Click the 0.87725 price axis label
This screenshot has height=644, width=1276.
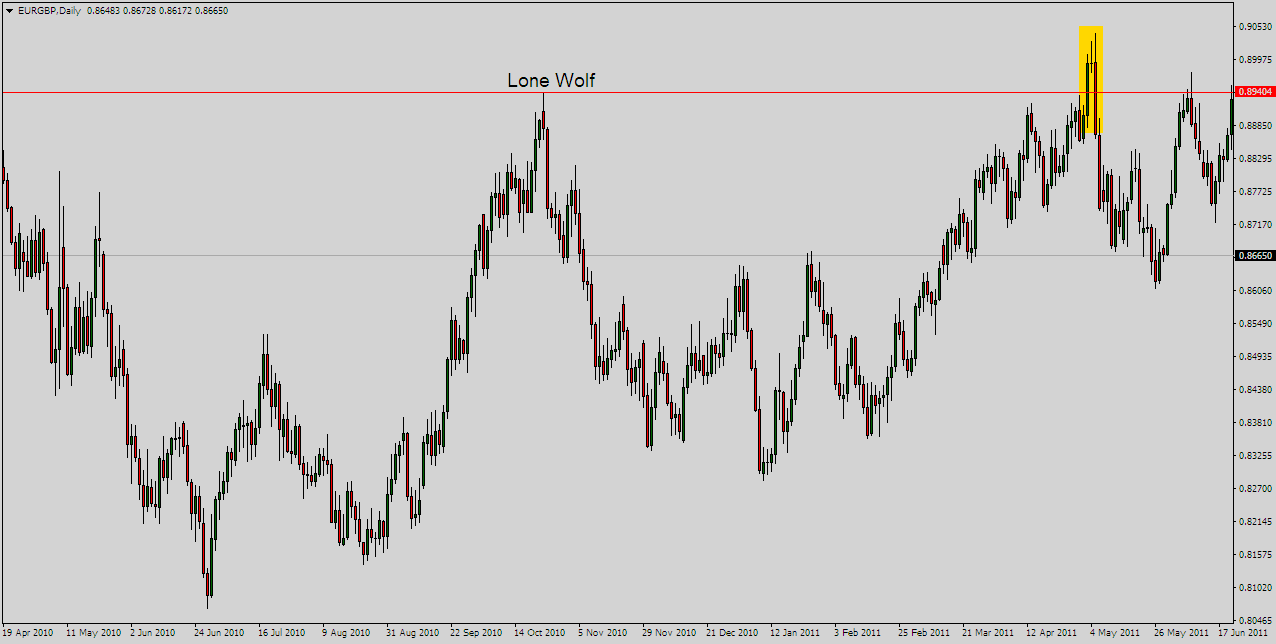click(1257, 191)
